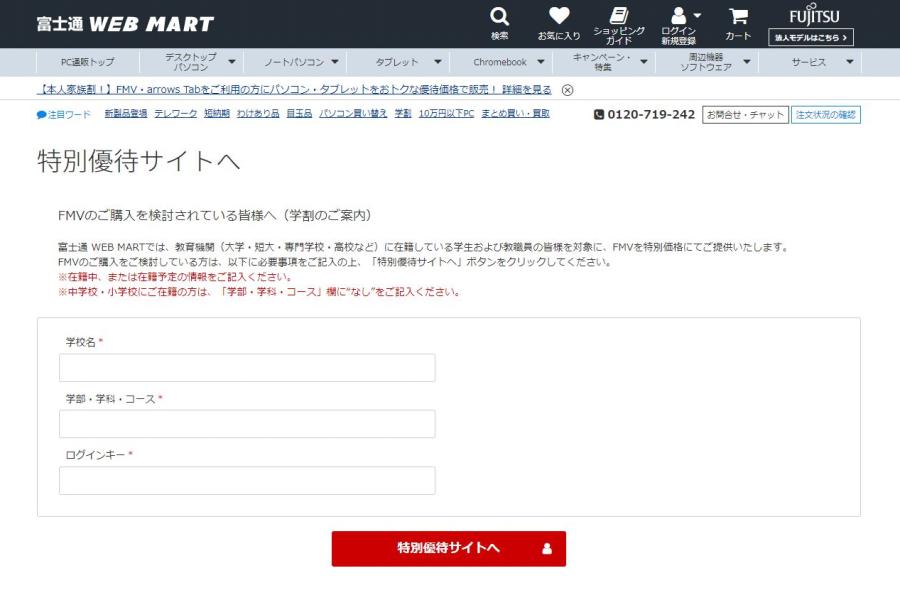Click the user icon on the red submit button
This screenshot has width=900, height=600.
547,549
